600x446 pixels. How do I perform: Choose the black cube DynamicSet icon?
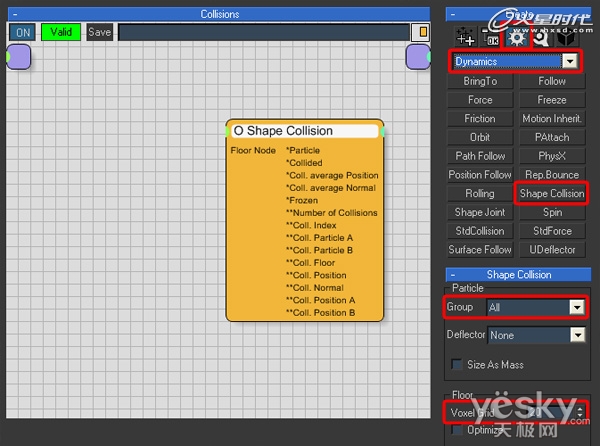(x=566, y=38)
